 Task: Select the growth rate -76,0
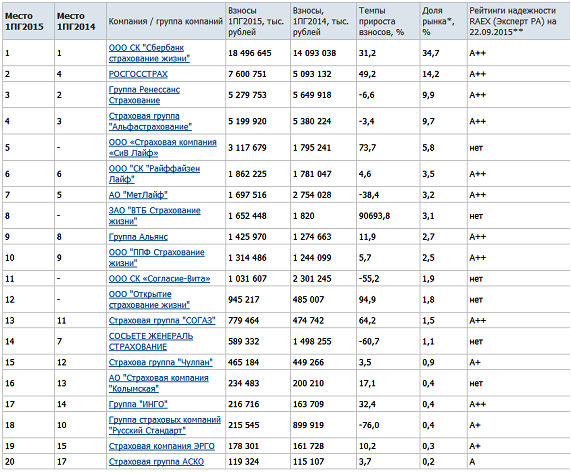[x=369, y=425]
